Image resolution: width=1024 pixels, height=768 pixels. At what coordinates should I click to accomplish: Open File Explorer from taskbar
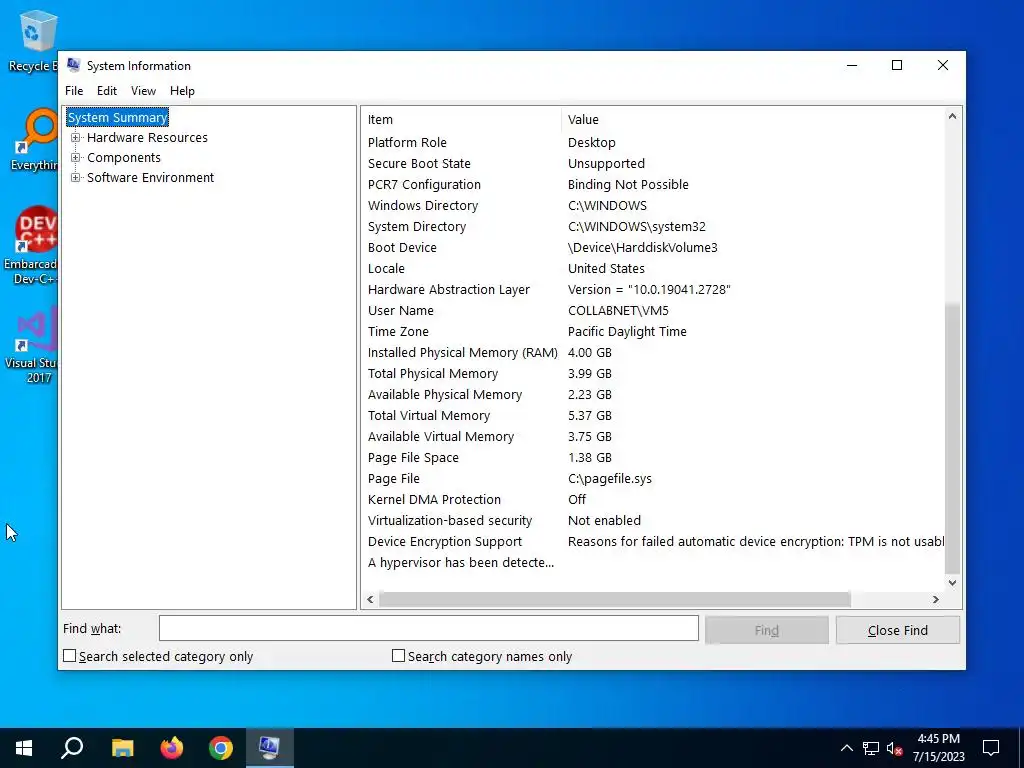point(122,748)
